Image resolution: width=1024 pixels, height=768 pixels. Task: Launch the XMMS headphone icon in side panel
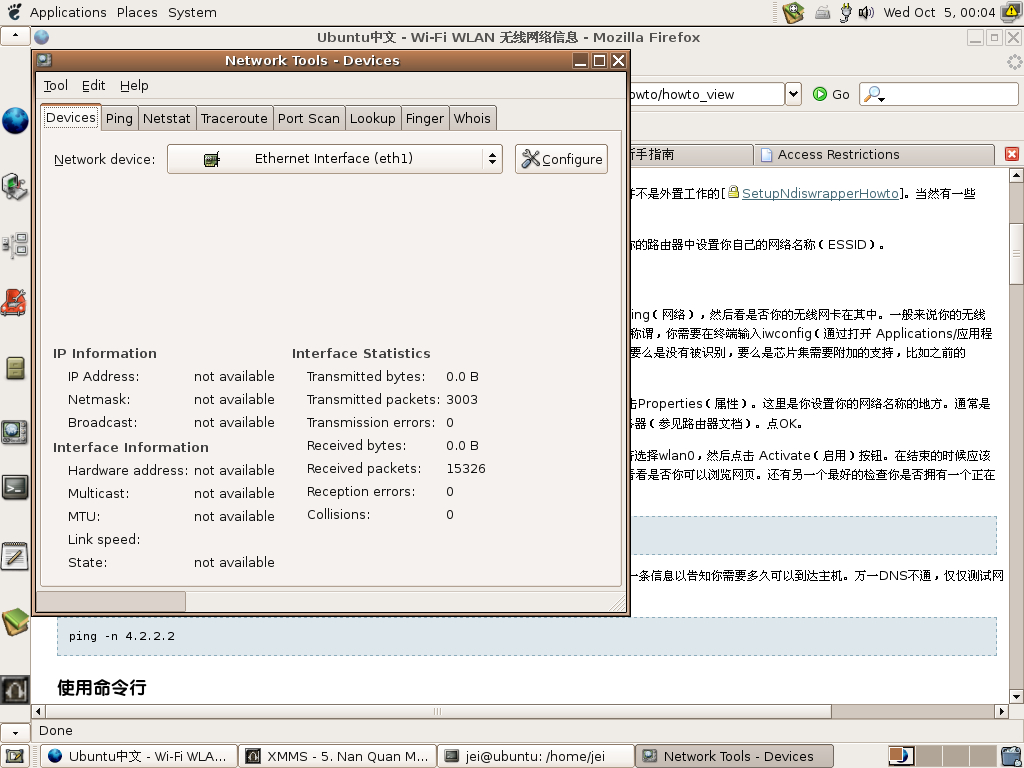point(15,689)
